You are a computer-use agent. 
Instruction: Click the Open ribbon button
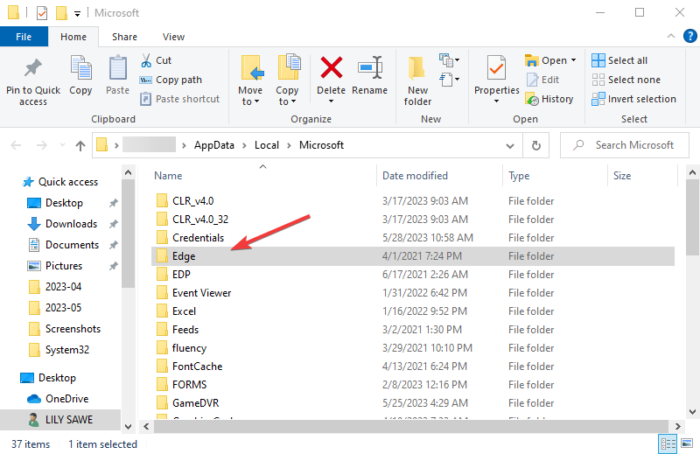coord(546,60)
